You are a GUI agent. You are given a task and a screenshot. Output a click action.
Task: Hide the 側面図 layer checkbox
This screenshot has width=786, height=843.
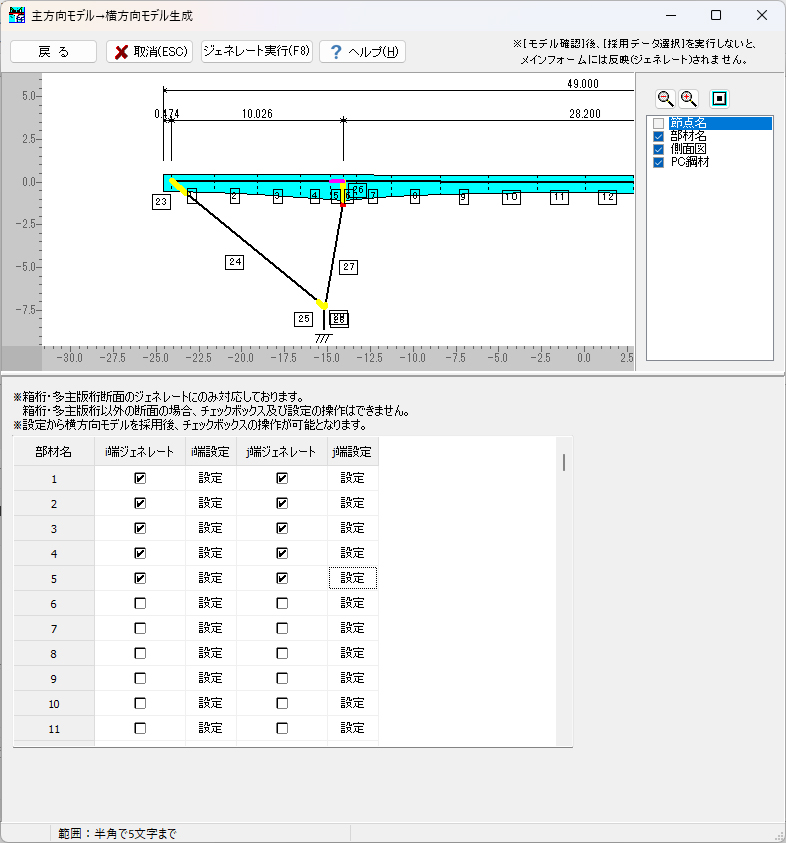[x=658, y=149]
